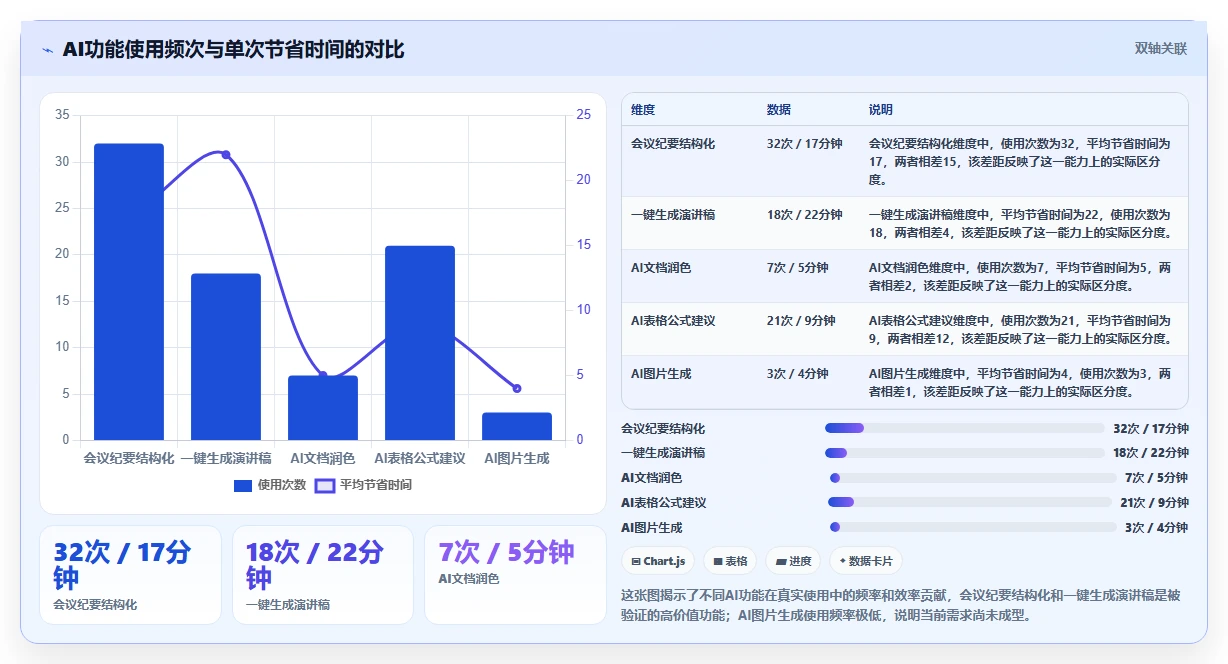Click x-axis label 会议纪要结构化
This screenshot has height=664, width=1228.
tap(129, 458)
